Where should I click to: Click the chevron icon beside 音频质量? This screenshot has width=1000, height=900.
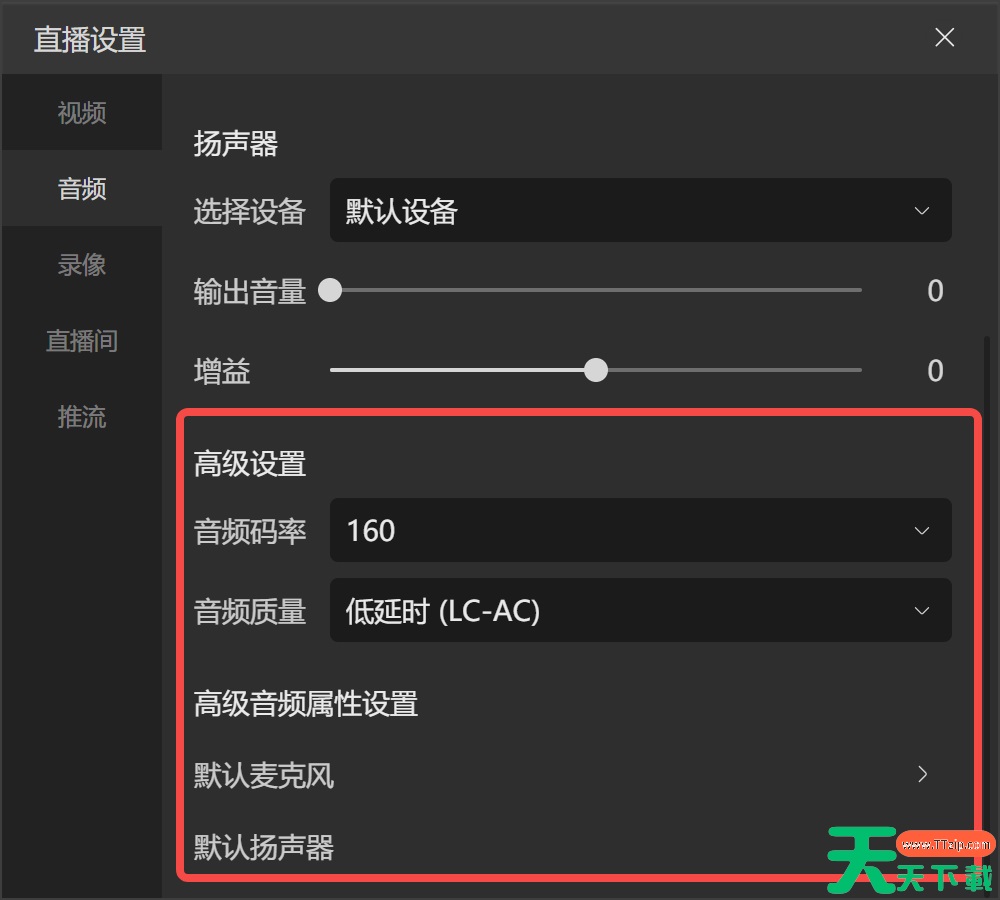(x=922, y=610)
